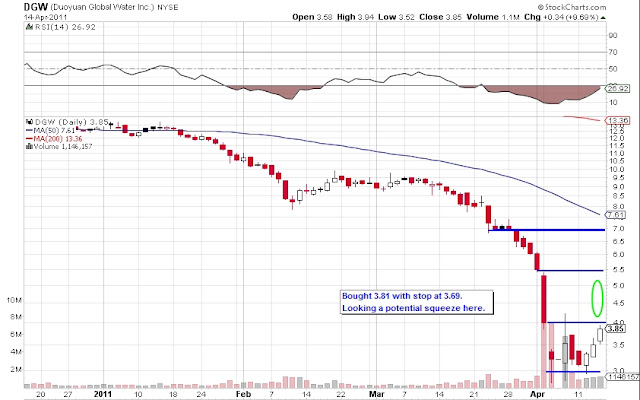Viewport: 640px width, 400px height.
Task: Click the 90 level on the RSI axis
Action: 613,36
